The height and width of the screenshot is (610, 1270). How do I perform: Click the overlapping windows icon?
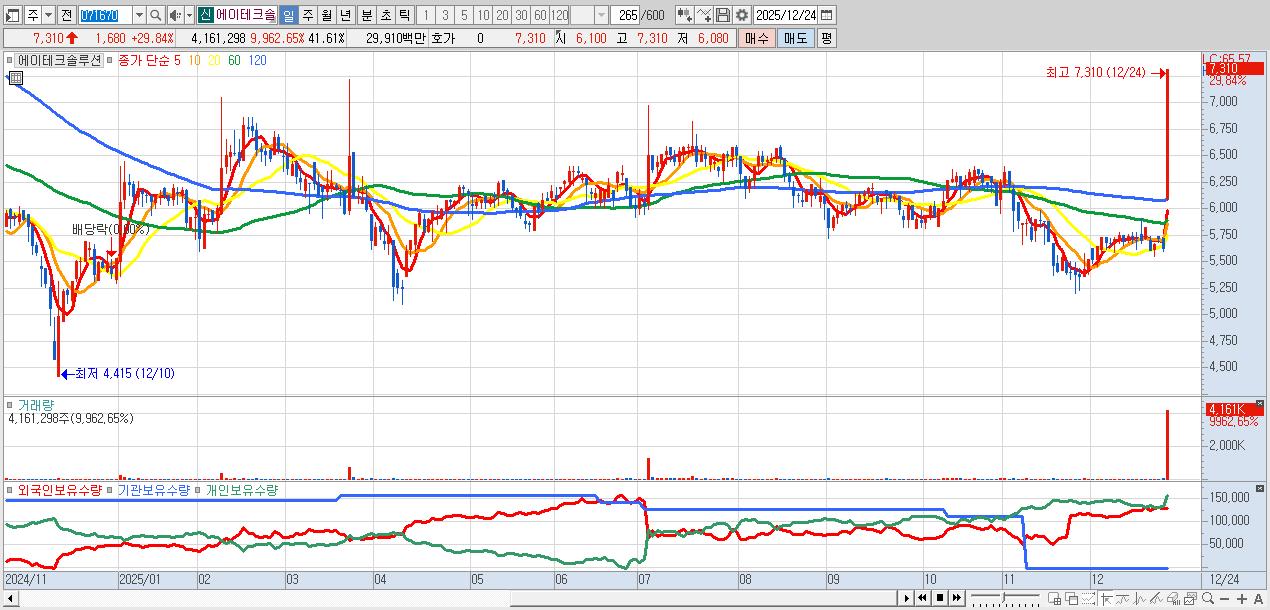(x=1071, y=598)
